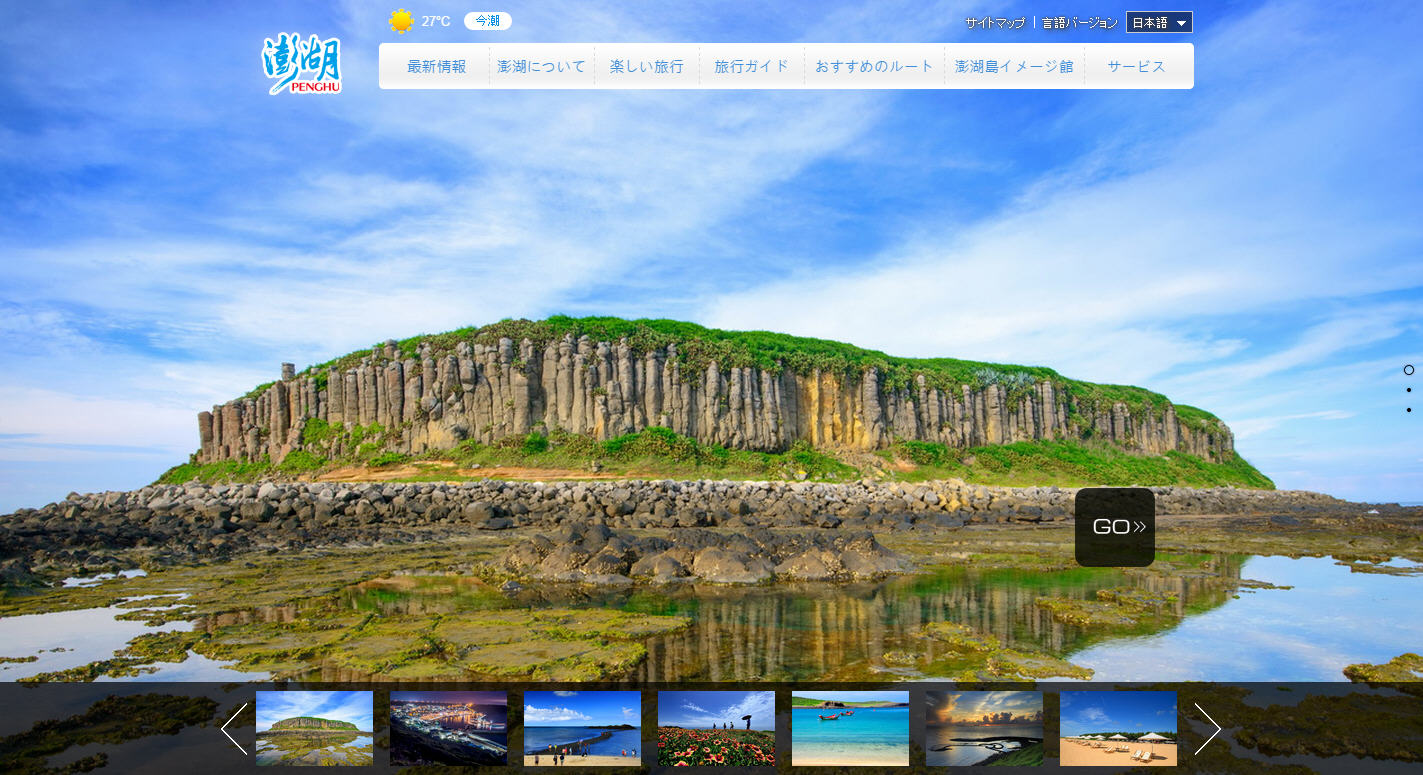Click the sunny weather icon
Image resolution: width=1423 pixels, height=775 pixels.
coord(401,21)
